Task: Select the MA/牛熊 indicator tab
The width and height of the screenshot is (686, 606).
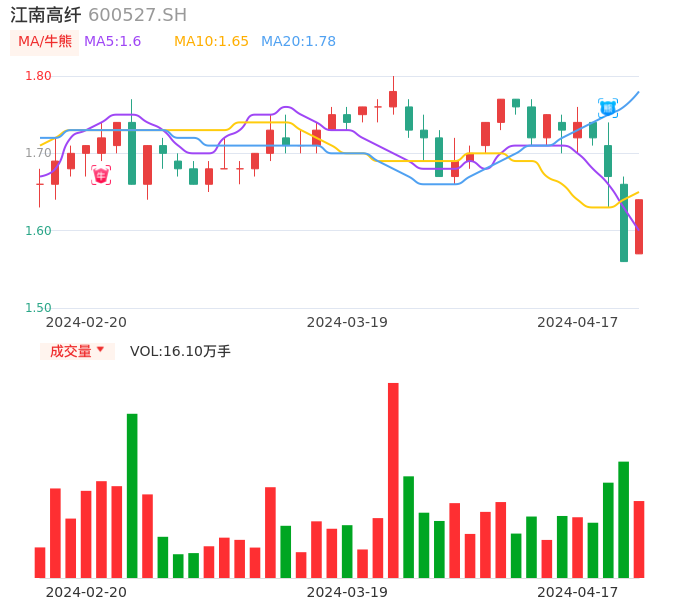Action: [x=45, y=42]
